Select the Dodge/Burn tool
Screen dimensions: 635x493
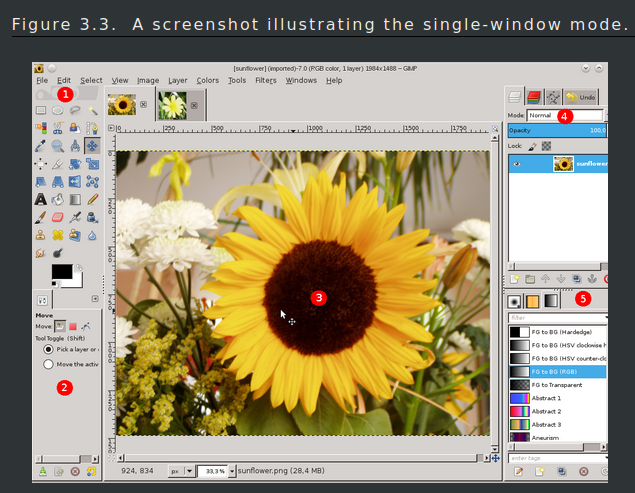pos(58,253)
